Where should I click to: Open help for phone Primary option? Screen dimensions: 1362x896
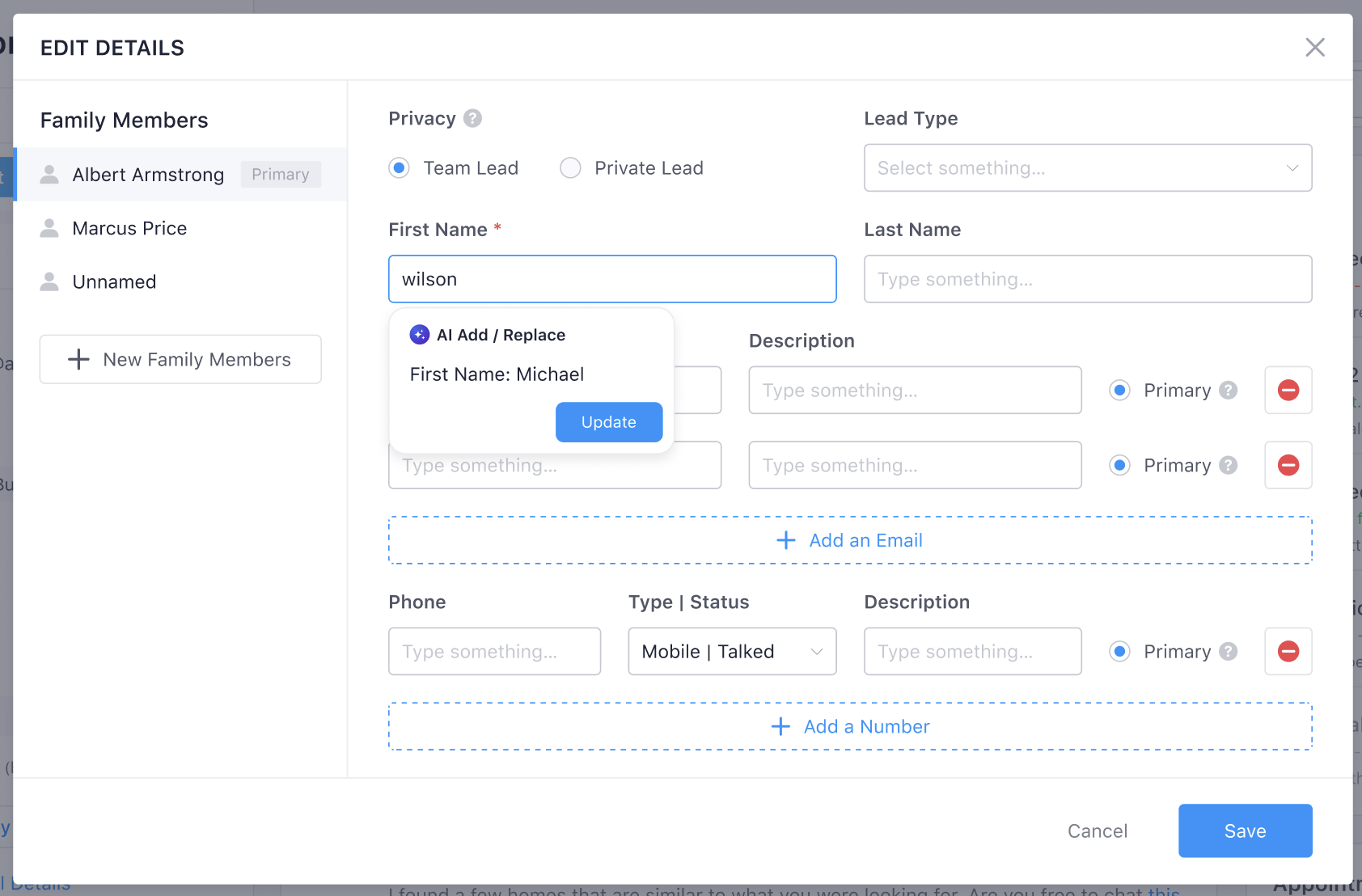pos(1229,652)
